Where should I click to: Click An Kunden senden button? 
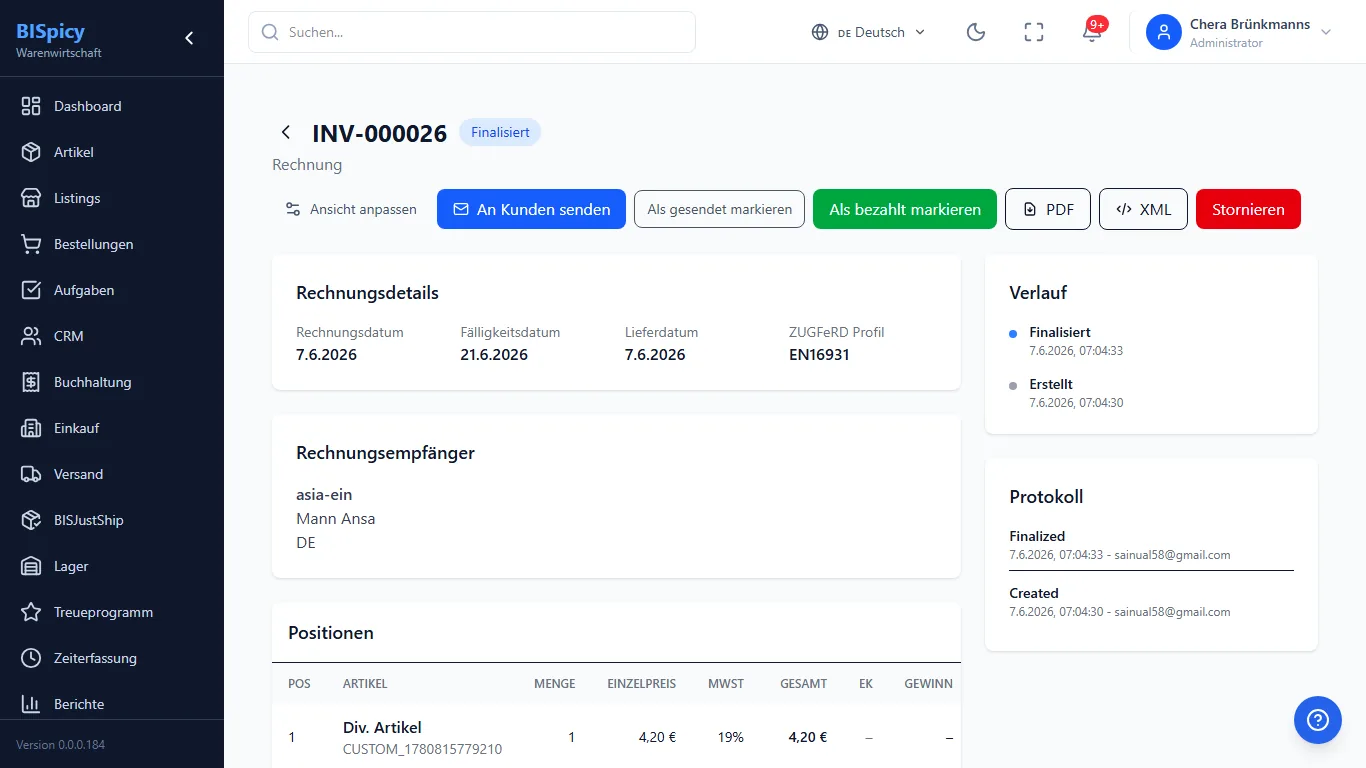531,209
